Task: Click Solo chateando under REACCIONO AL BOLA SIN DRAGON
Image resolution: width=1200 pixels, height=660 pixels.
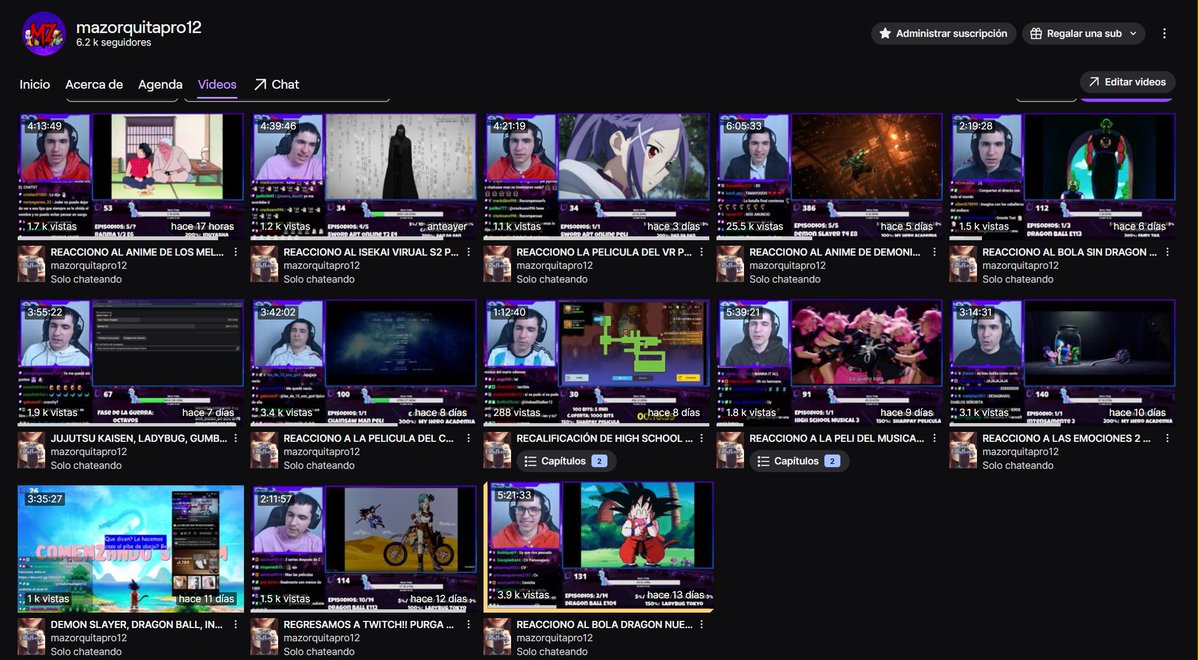Action: pos(1017,279)
